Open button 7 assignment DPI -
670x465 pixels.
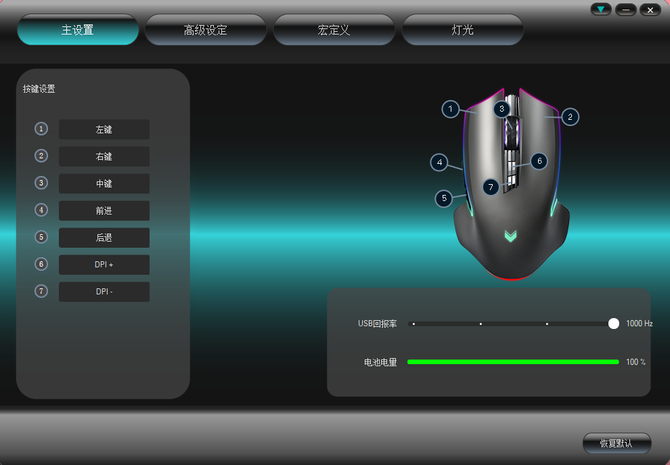coord(104,292)
